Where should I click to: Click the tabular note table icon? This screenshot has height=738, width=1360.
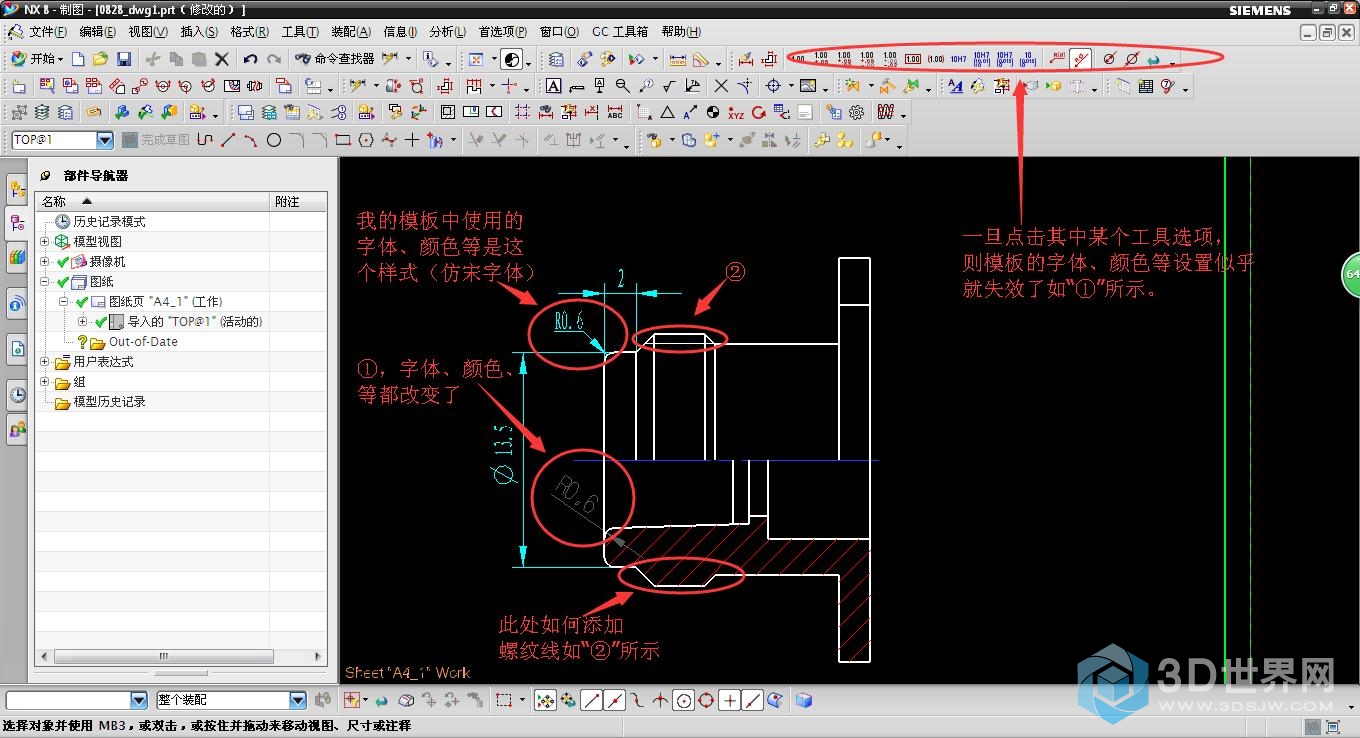(x=1145, y=86)
